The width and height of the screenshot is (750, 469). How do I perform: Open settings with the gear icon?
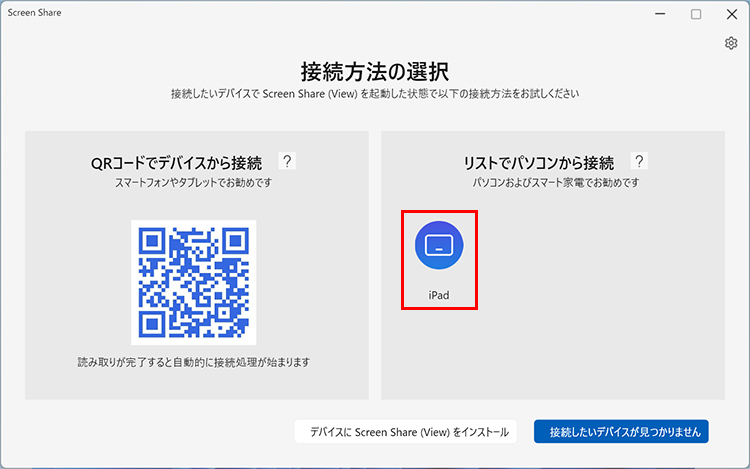pyautogui.click(x=730, y=43)
